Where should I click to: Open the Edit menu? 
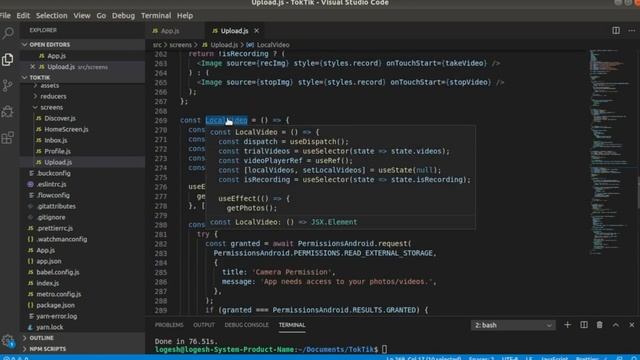(23, 16)
